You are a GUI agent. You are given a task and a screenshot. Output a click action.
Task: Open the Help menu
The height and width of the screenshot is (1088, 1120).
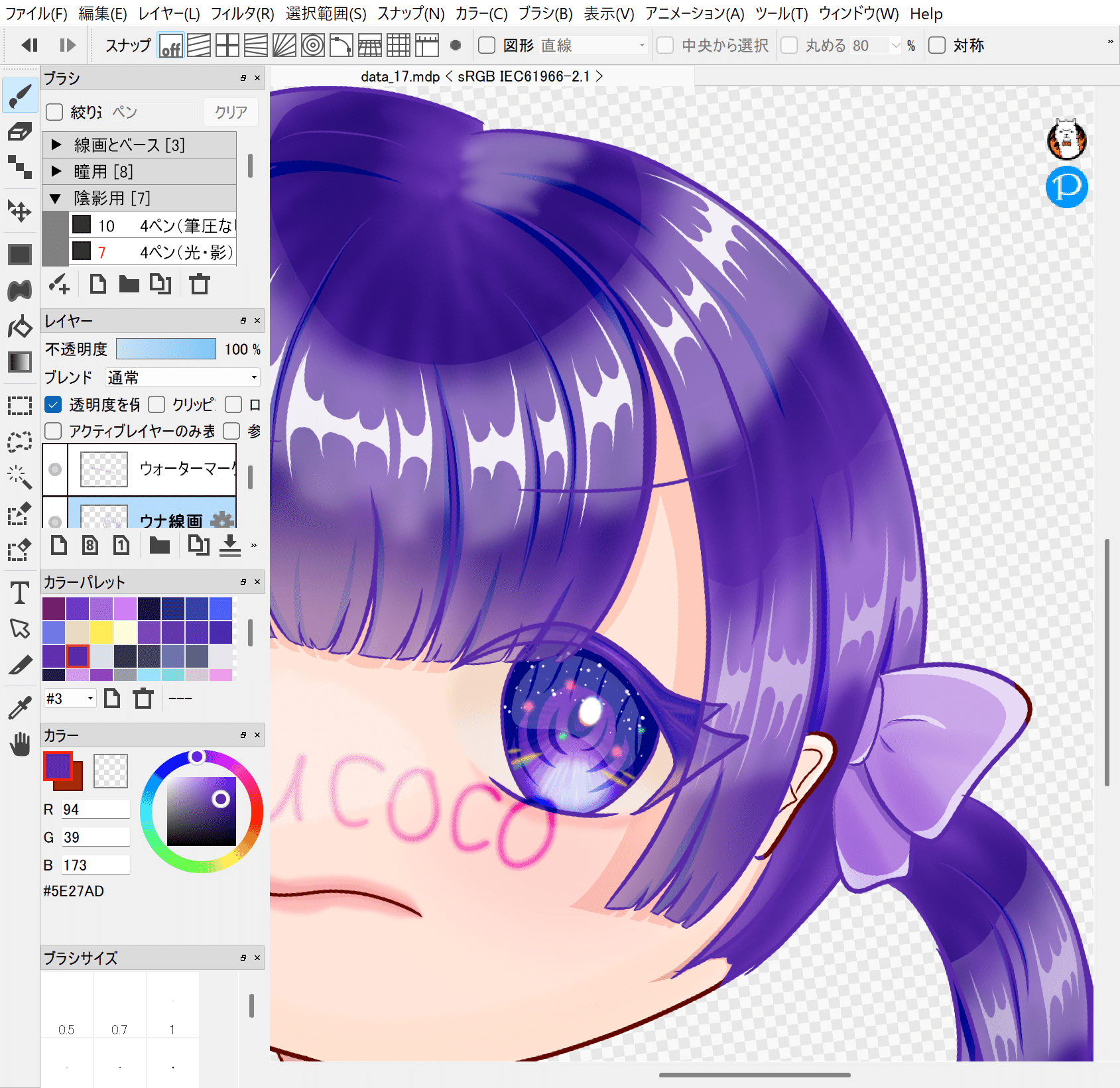pyautogui.click(x=926, y=13)
